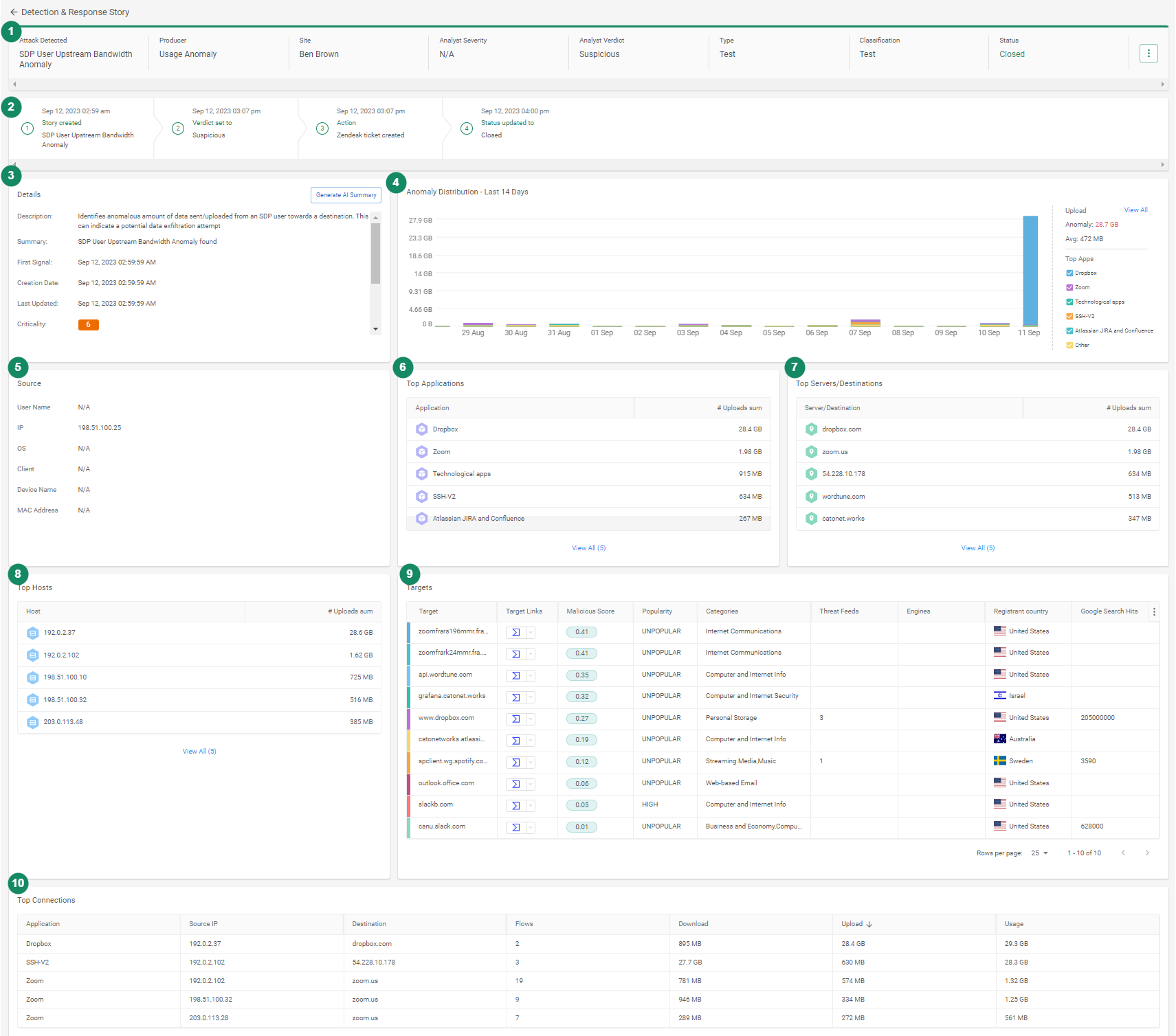The image size is (1176, 1036).
Task: Click the Generate AI Summary button
Action: [x=345, y=194]
